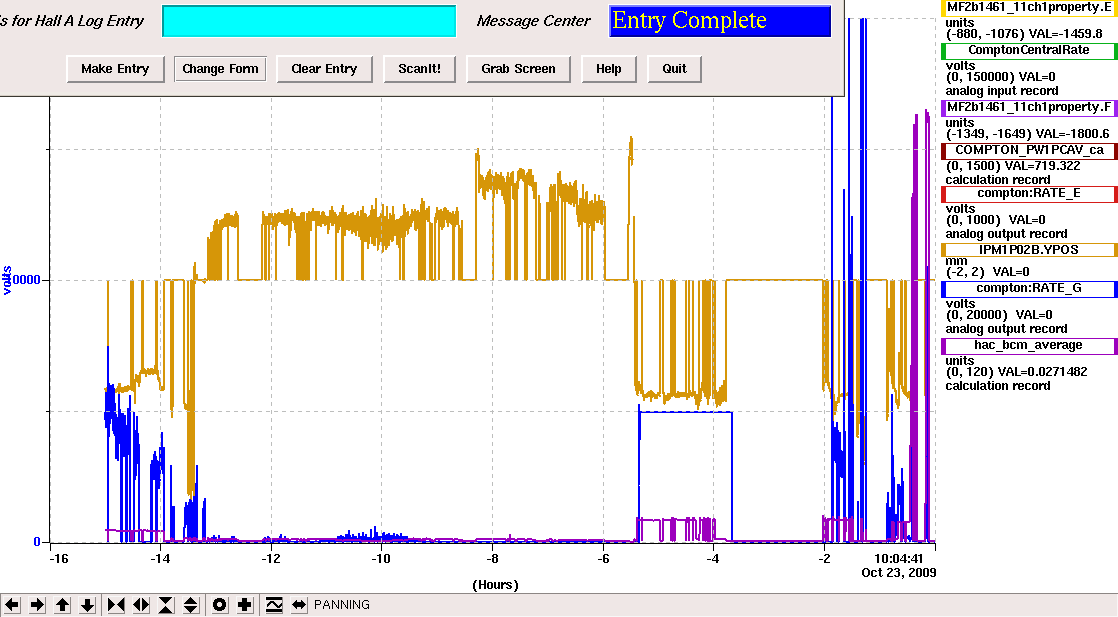Pan the plot down with the down arrow icon
The height and width of the screenshot is (617, 1118).
click(x=87, y=605)
